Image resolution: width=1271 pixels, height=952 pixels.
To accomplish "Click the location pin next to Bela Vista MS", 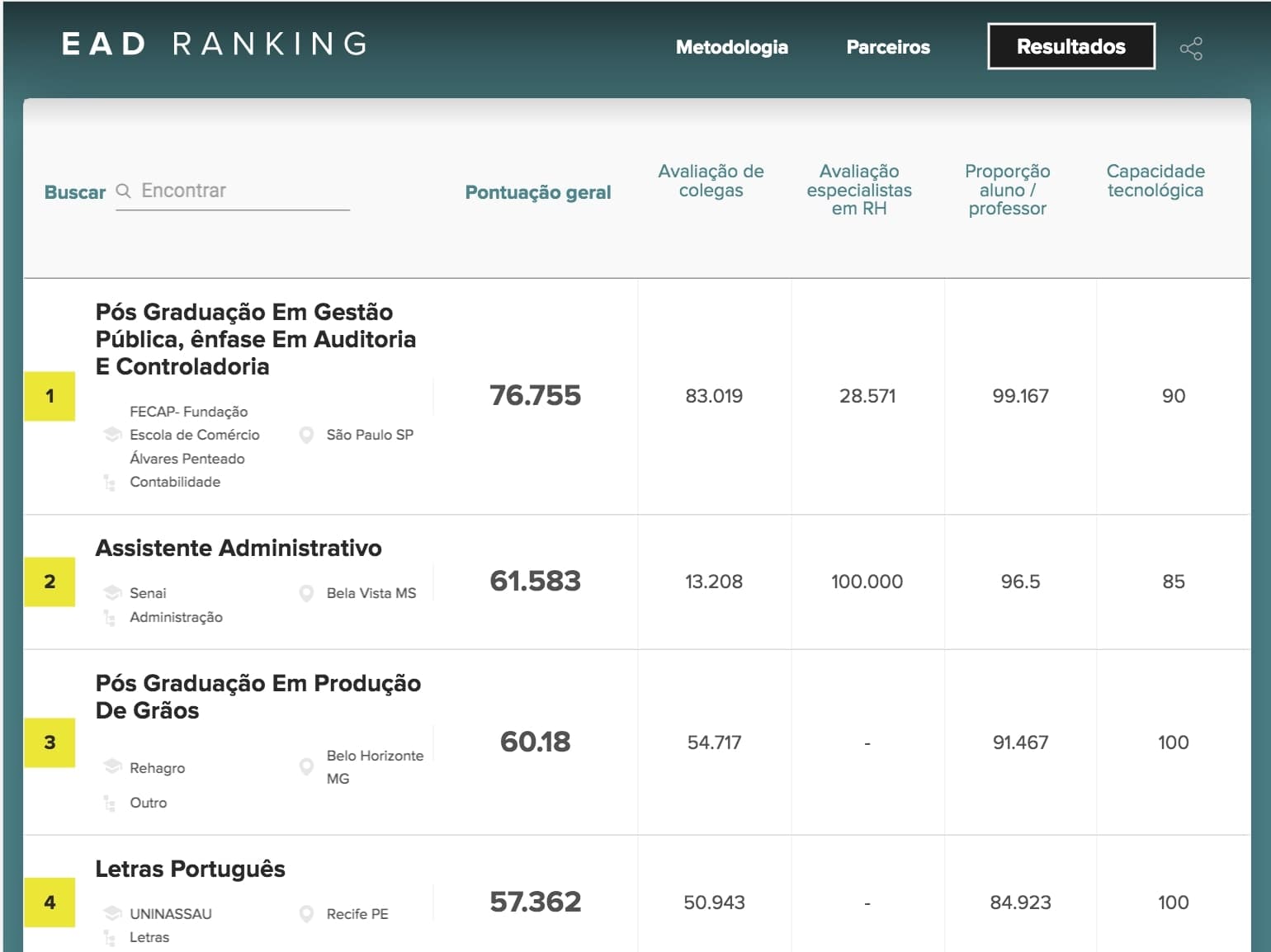I will tap(308, 591).
